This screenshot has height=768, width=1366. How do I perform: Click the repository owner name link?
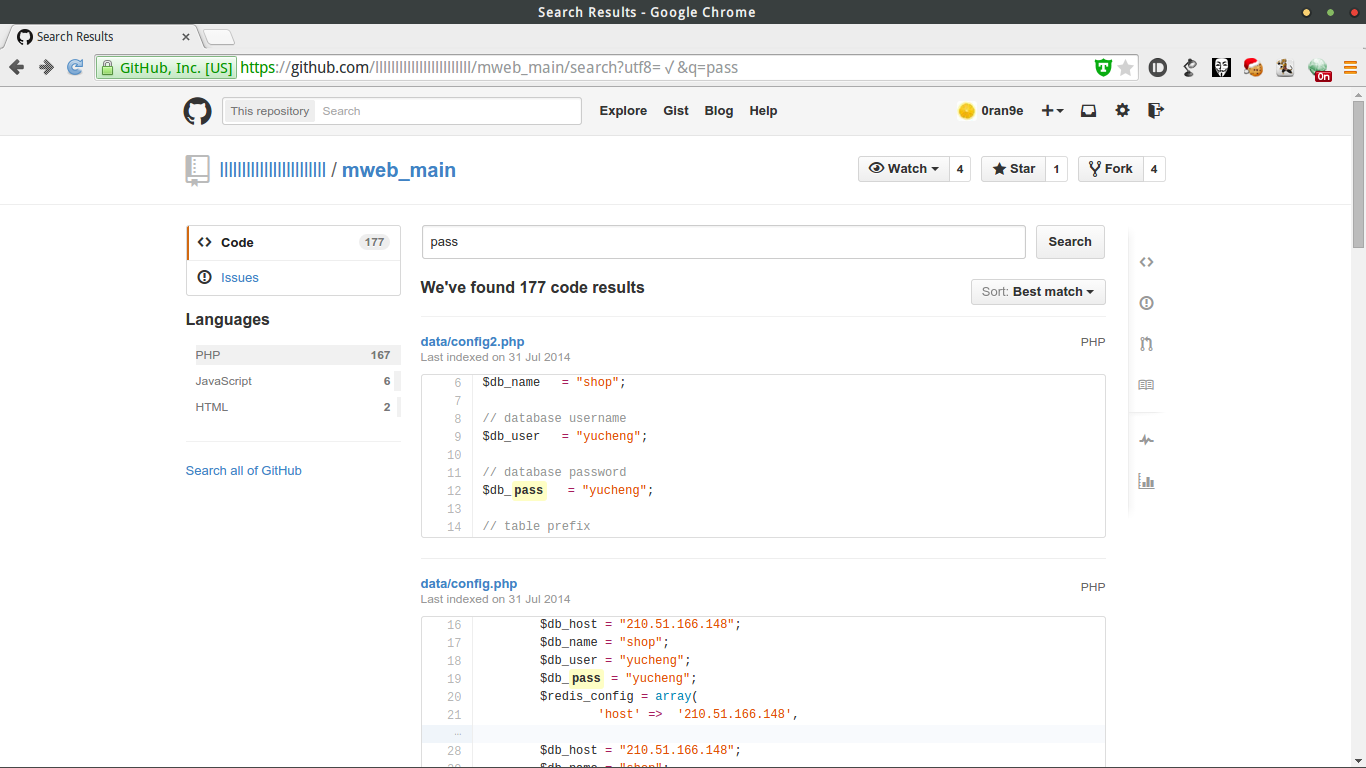point(273,170)
